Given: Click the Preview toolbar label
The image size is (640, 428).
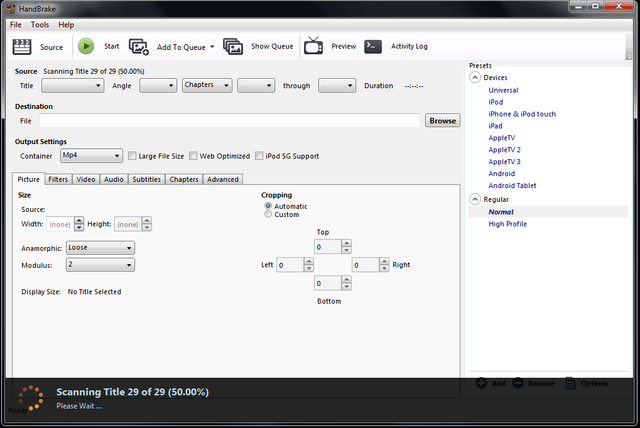Looking at the screenshot, I should pos(344,47).
